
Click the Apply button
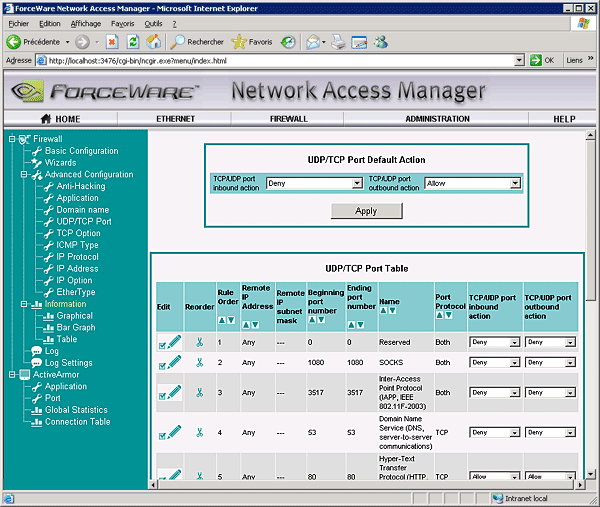[367, 211]
